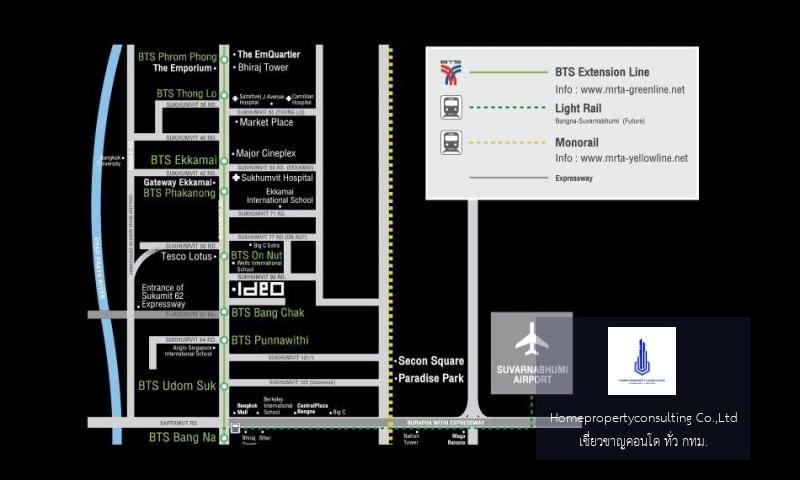This screenshot has width=800, height=480.
Task: Click the BTS Punnawithi label
Action: (269, 340)
